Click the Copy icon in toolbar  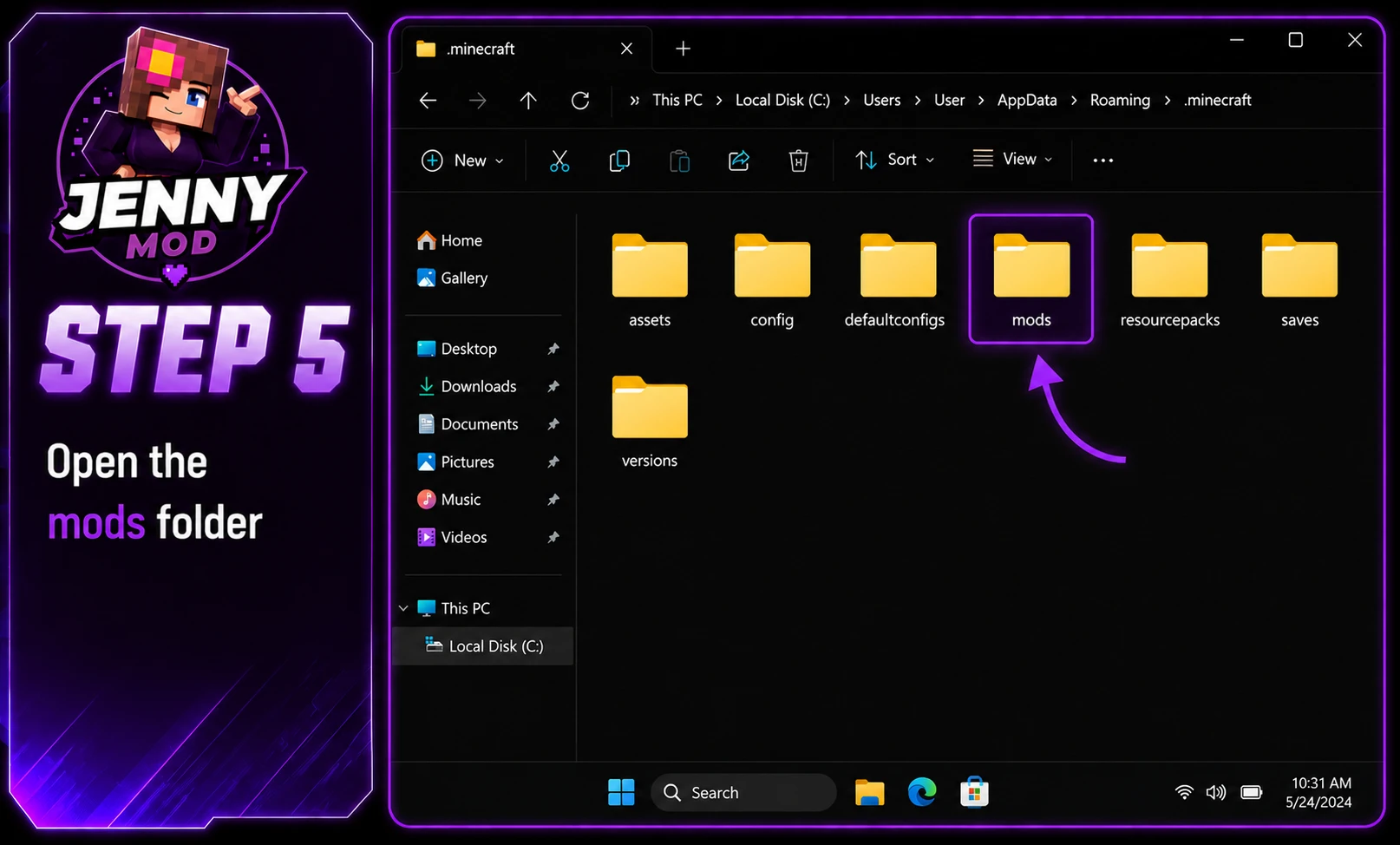pos(619,160)
